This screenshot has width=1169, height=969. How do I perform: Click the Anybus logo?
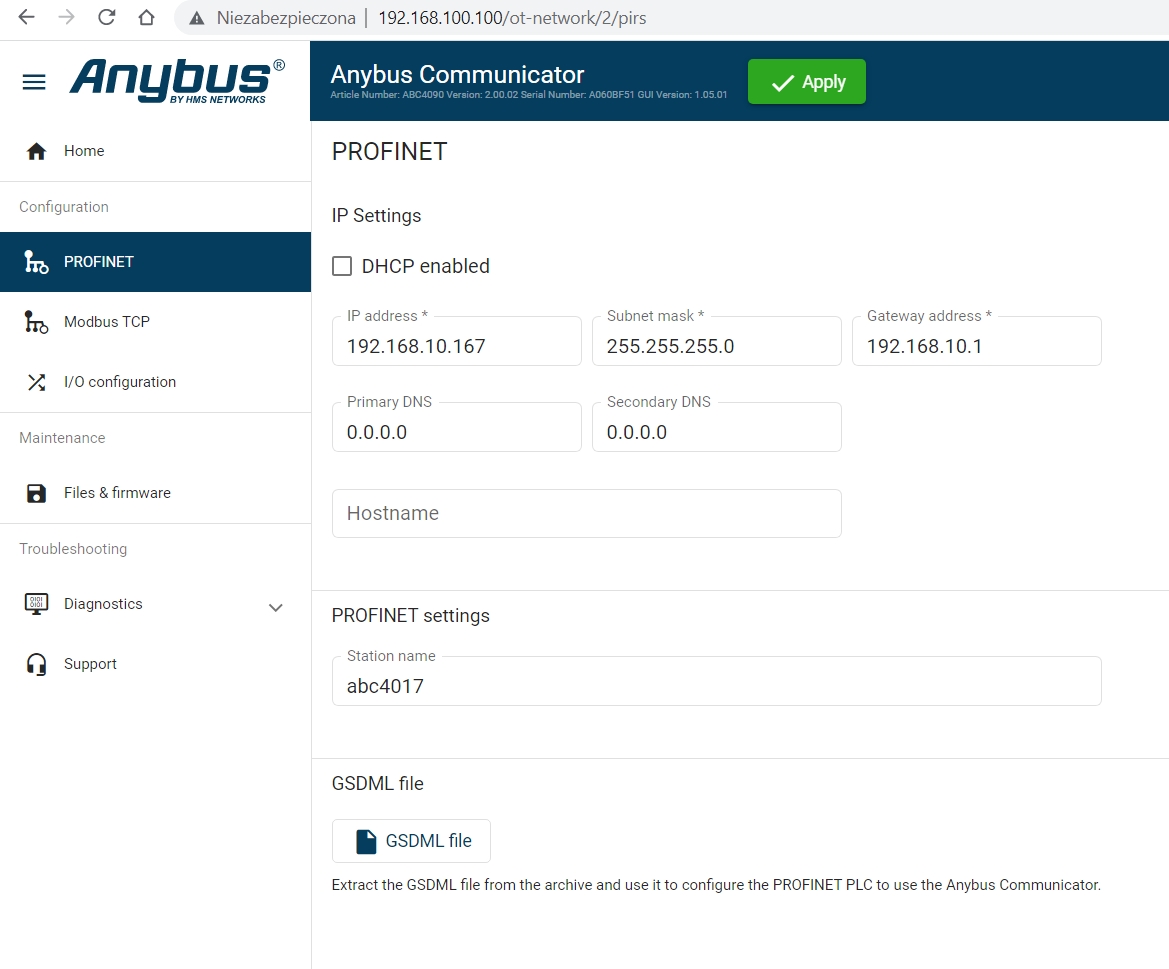point(177,81)
